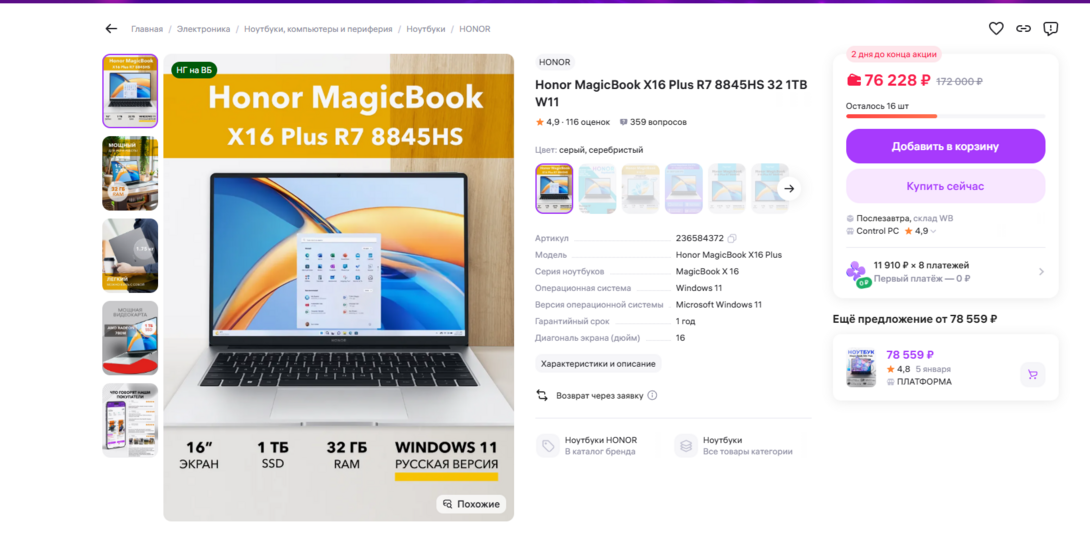Copy product link with chain icon
The height and width of the screenshot is (540, 1090).
click(1023, 28)
